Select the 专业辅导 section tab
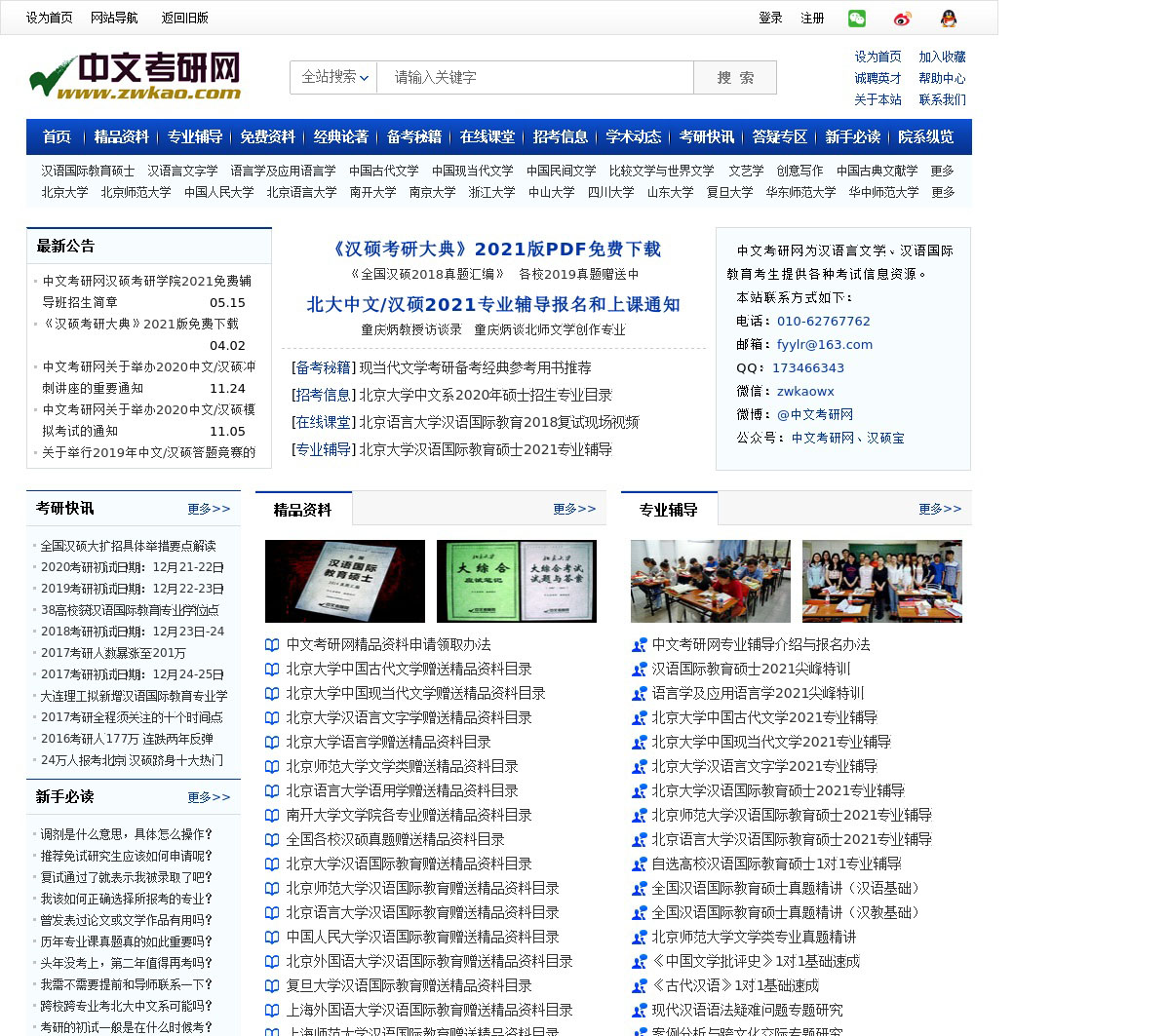The image size is (1170, 1036). (669, 509)
